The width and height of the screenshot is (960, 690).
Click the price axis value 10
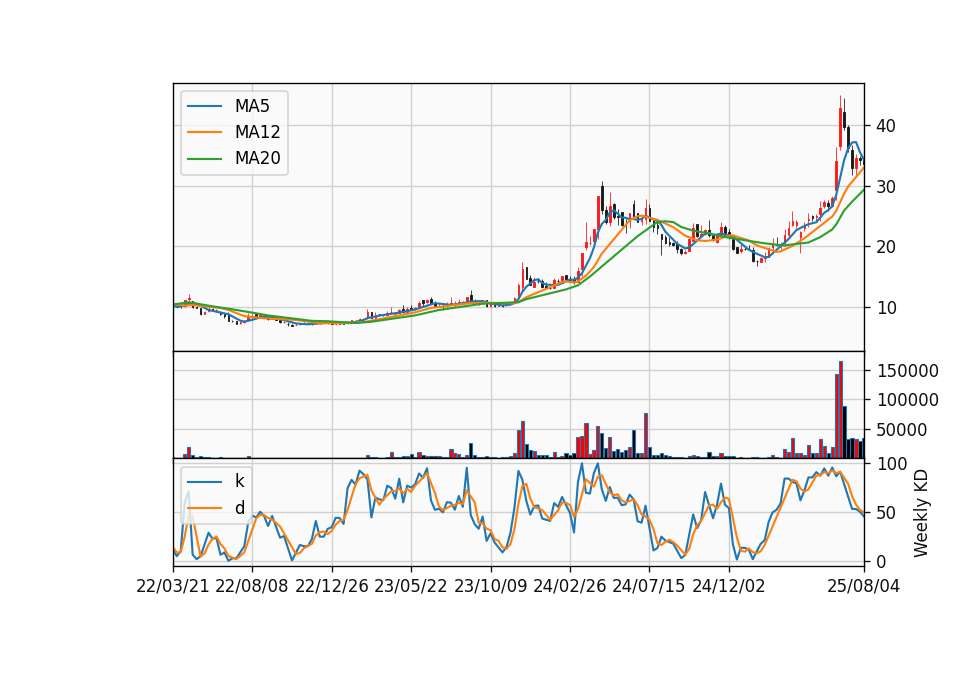886,308
